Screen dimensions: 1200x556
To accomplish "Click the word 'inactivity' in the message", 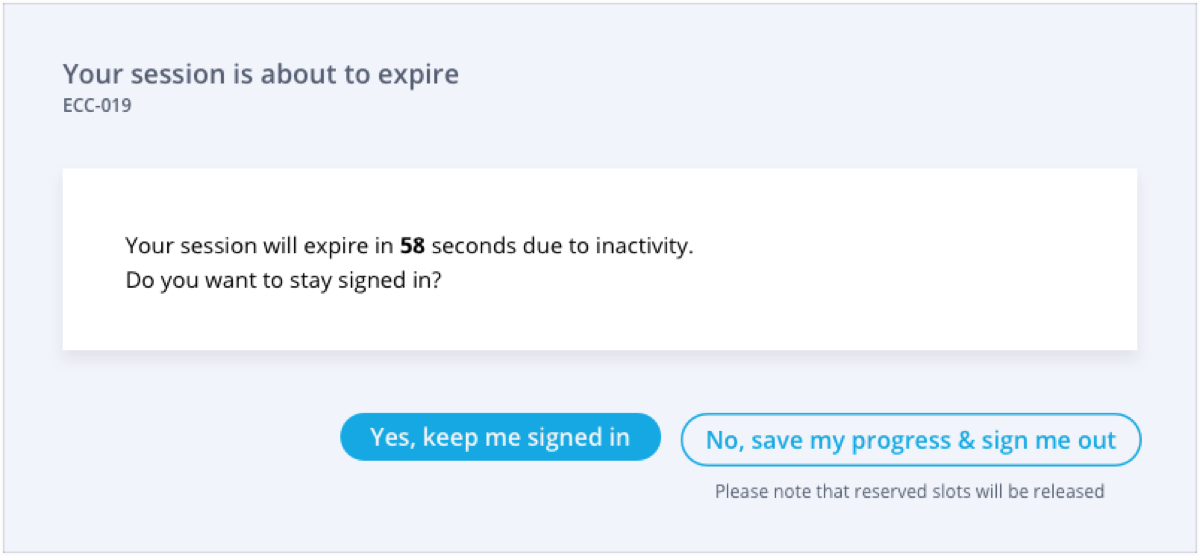I will 647,246.
